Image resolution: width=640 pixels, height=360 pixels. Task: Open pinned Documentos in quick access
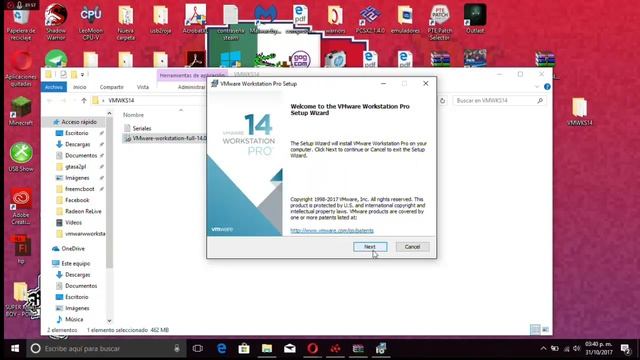(x=81, y=155)
